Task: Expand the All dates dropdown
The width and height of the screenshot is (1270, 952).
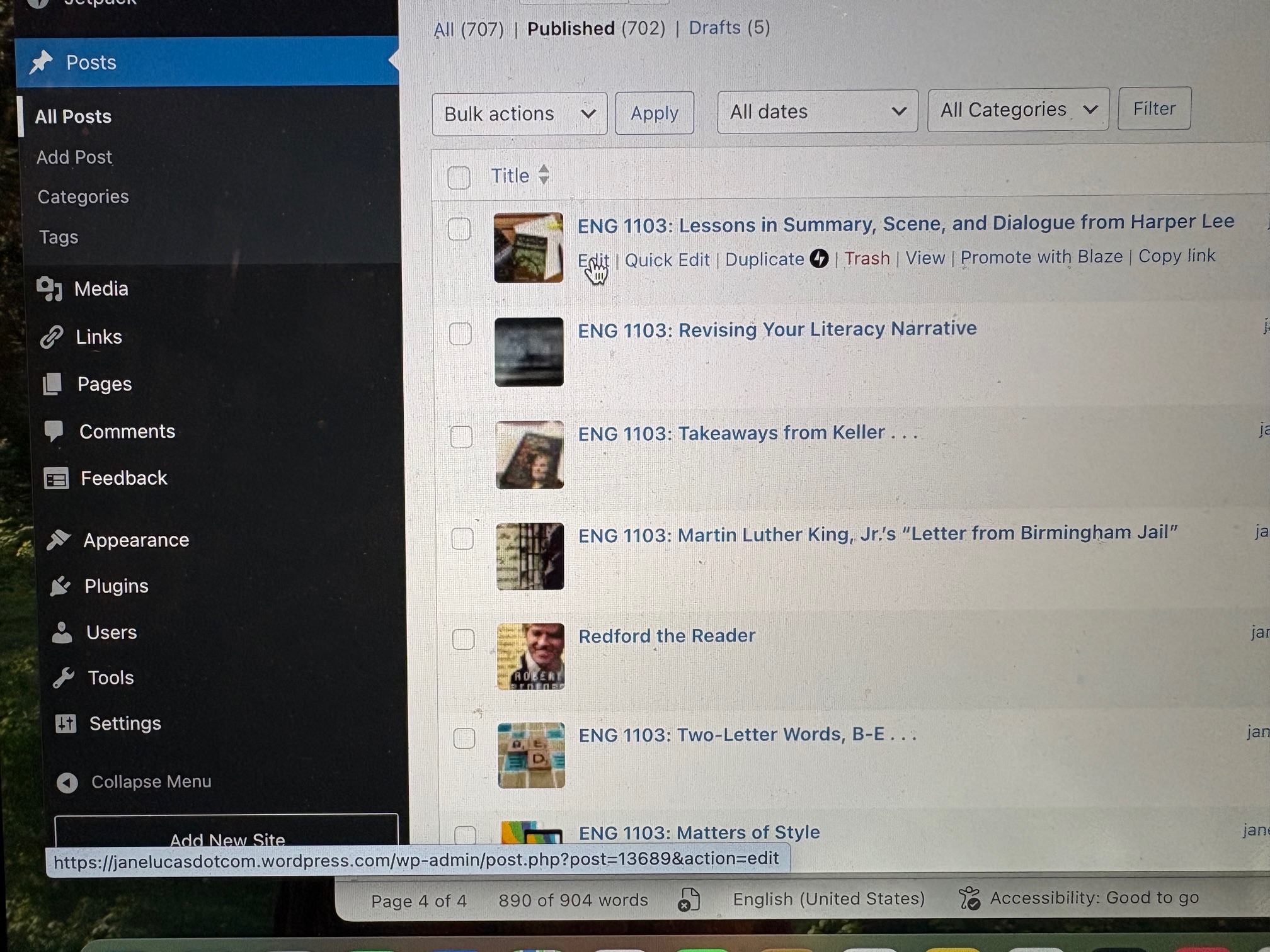Action: (x=817, y=112)
